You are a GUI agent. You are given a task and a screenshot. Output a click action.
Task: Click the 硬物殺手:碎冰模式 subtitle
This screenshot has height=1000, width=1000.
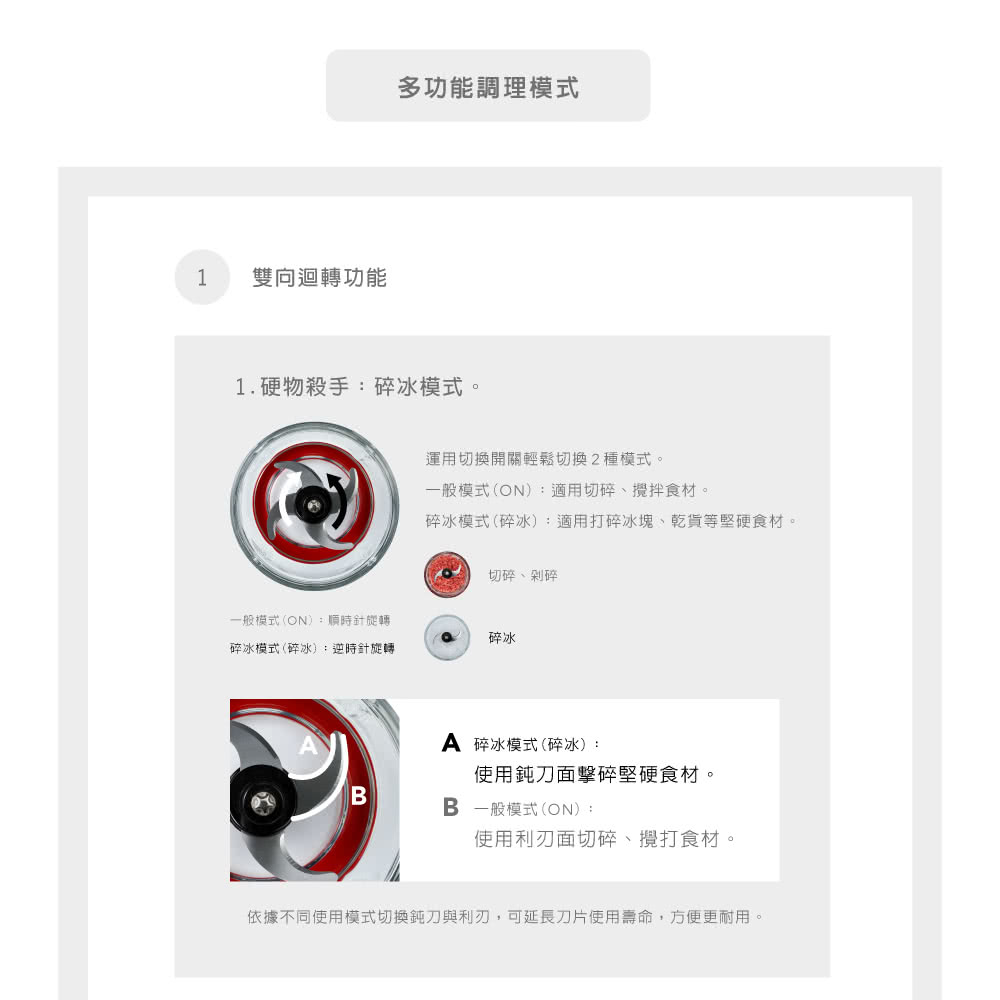(x=357, y=386)
